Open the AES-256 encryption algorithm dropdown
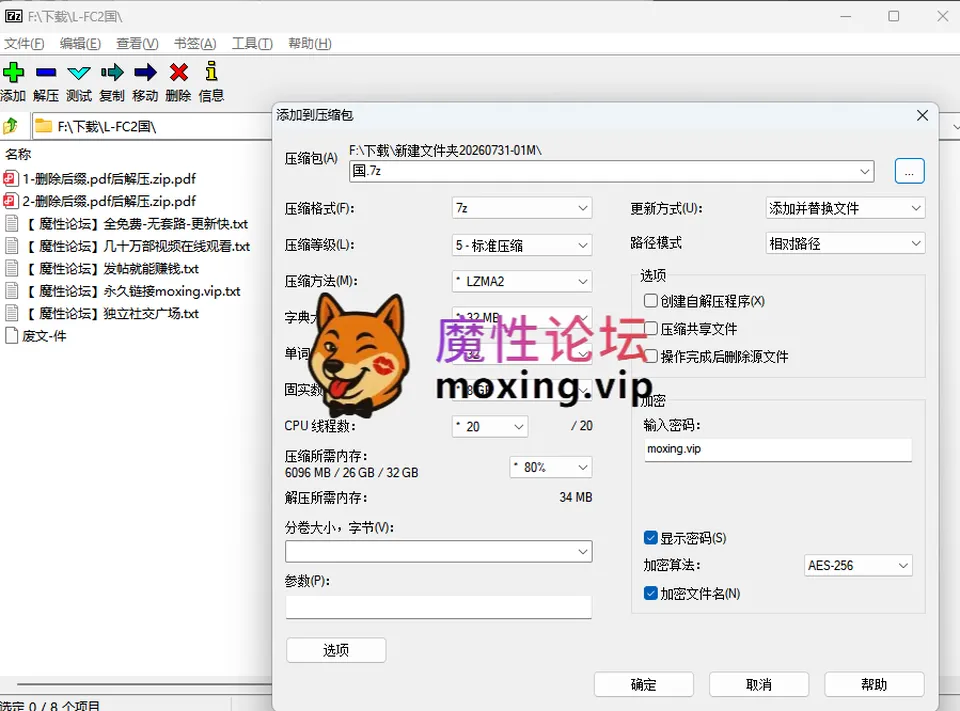This screenshot has width=960, height=711. 858,565
